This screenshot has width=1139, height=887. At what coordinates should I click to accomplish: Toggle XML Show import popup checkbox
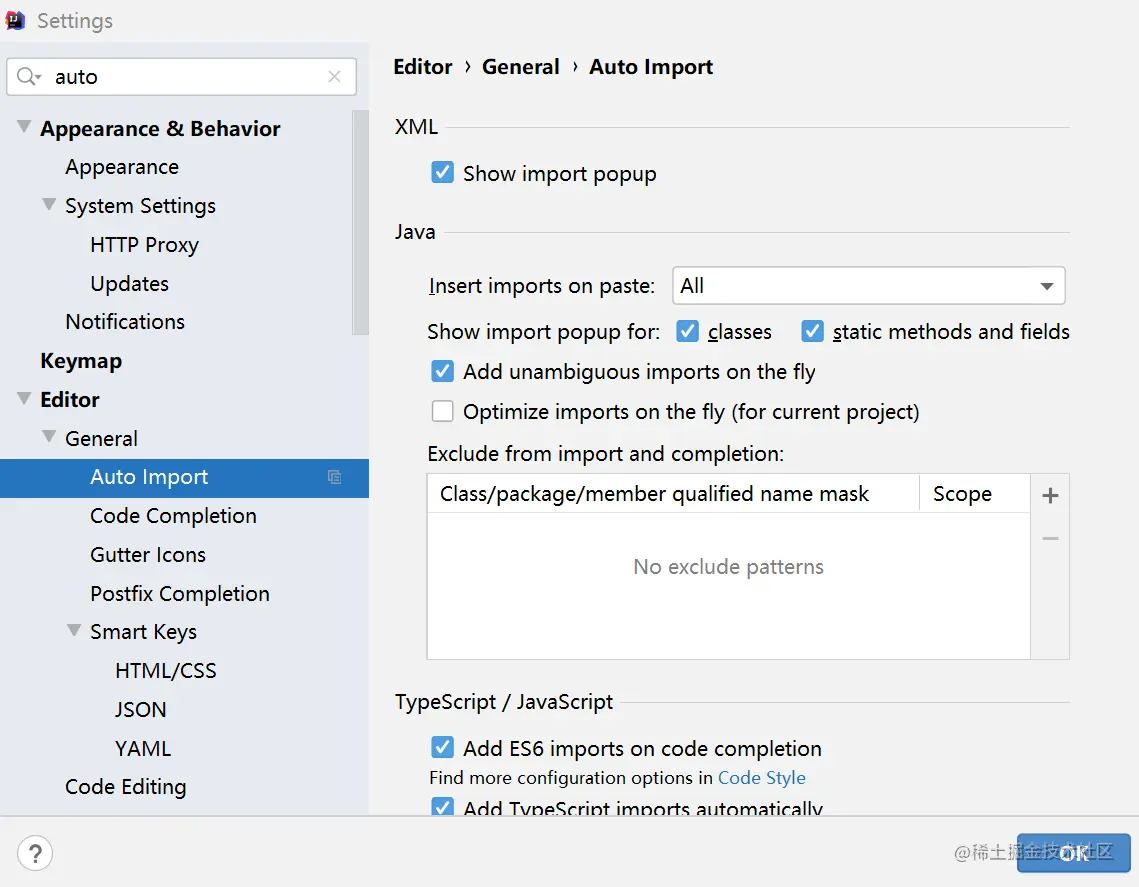(443, 173)
